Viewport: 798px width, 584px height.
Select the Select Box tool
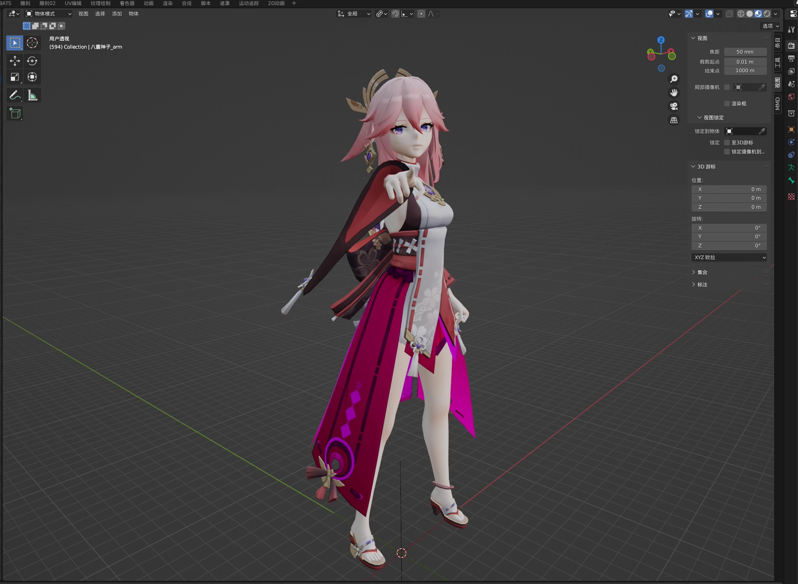point(14,43)
